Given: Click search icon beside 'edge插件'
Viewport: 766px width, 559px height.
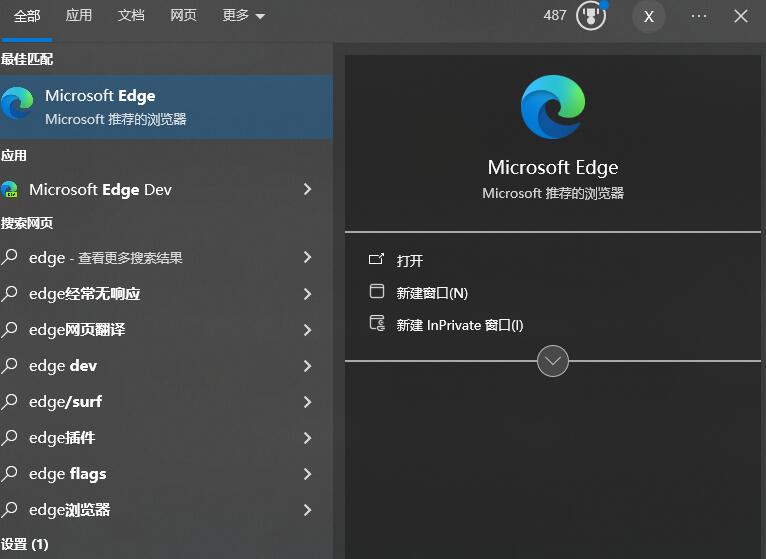Looking at the screenshot, I should [9, 438].
